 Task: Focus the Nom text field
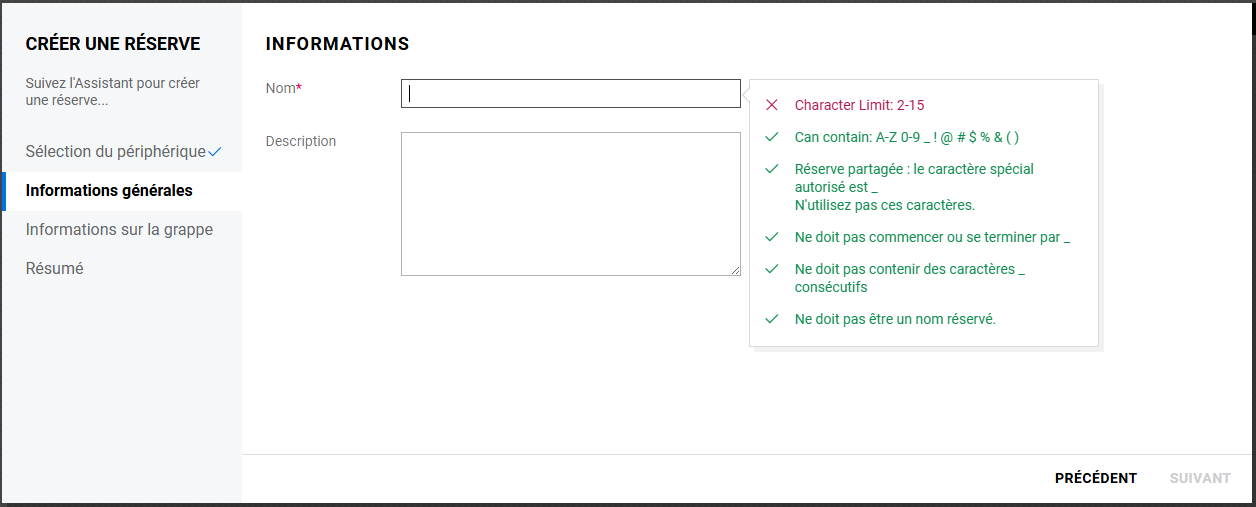click(570, 93)
